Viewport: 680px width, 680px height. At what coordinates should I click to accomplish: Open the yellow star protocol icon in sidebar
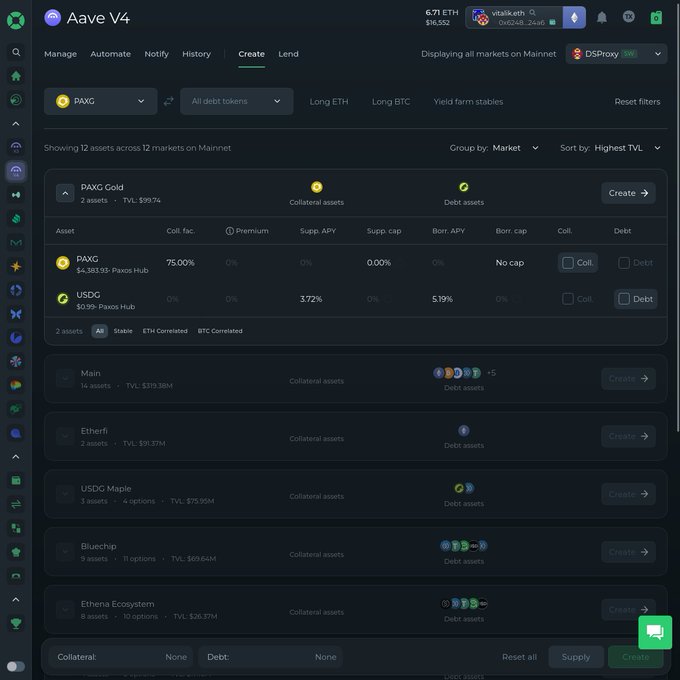pyautogui.click(x=16, y=266)
